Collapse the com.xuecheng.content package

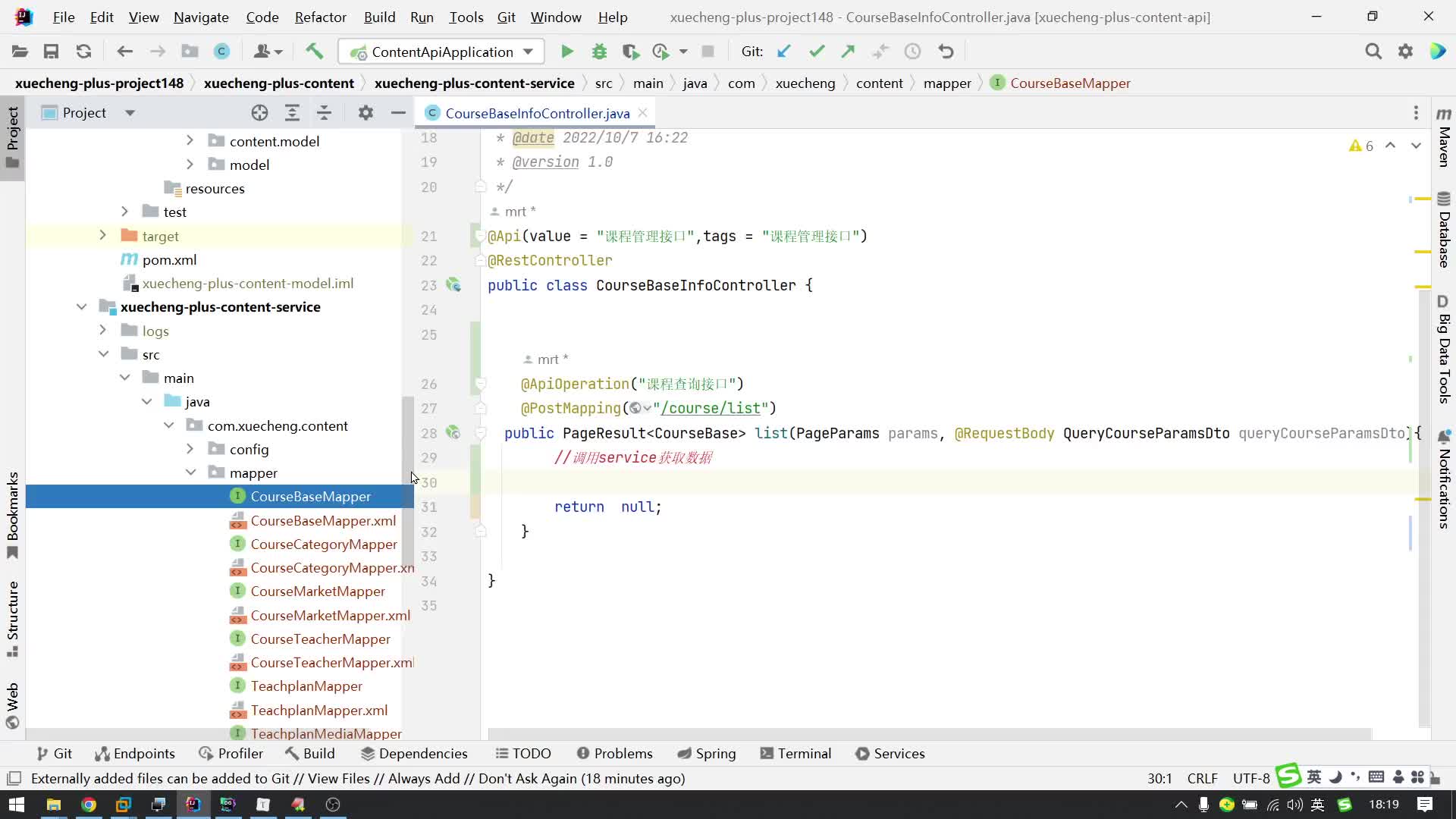click(168, 425)
